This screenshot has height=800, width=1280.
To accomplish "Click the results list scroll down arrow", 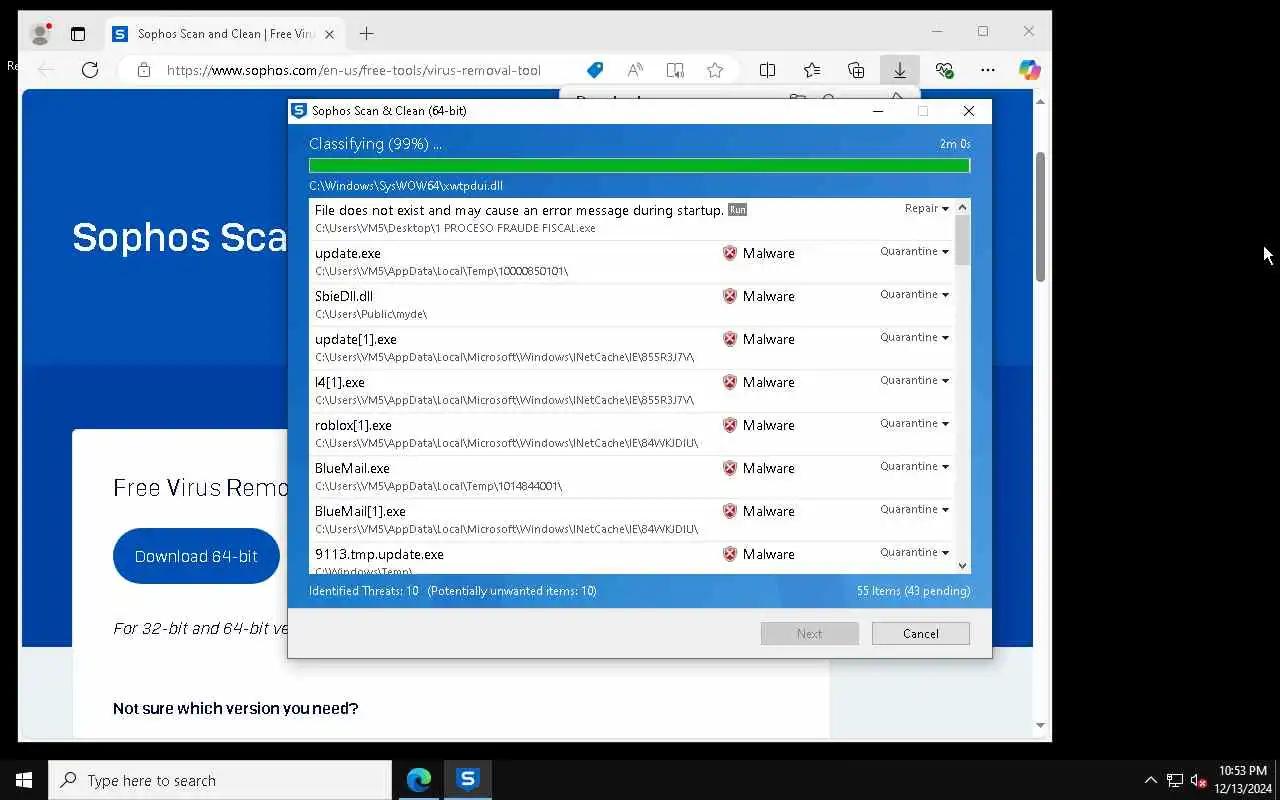I will point(962,566).
